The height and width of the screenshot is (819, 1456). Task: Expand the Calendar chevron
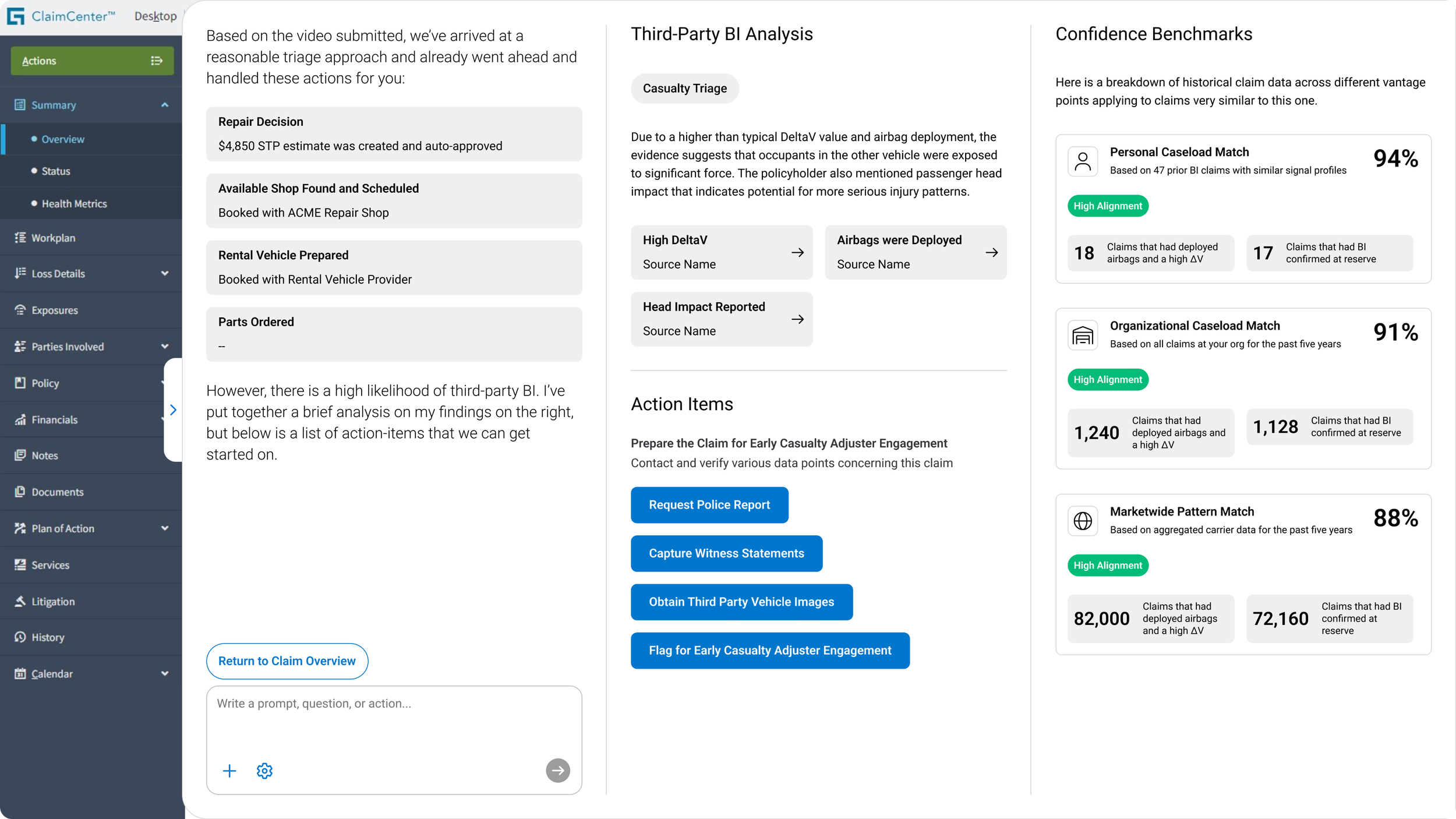point(165,674)
